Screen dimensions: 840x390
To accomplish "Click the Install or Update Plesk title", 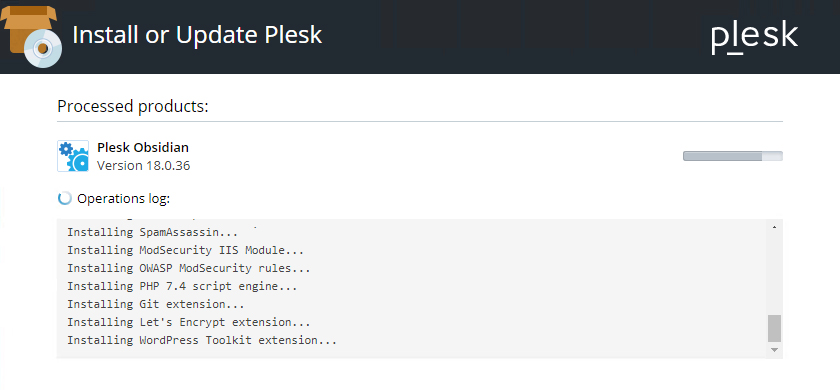I will 197,35.
